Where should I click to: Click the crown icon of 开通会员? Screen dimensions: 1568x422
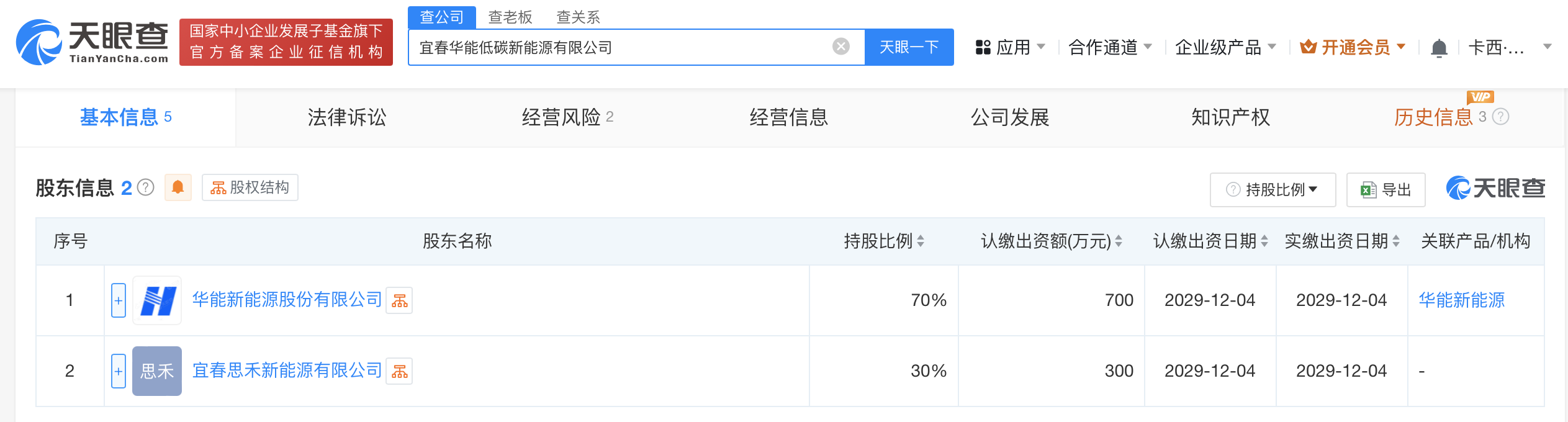point(1309,47)
